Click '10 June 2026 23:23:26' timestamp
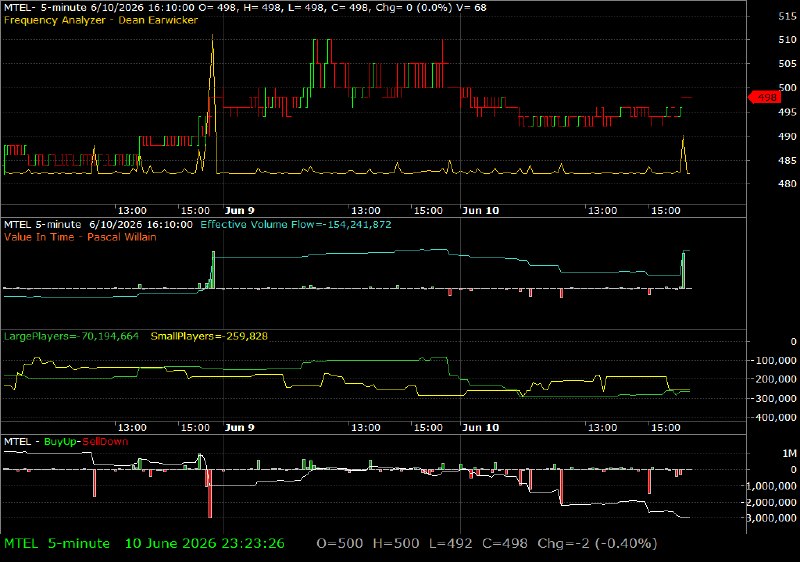The image size is (800, 562). pyautogui.click(x=205, y=544)
